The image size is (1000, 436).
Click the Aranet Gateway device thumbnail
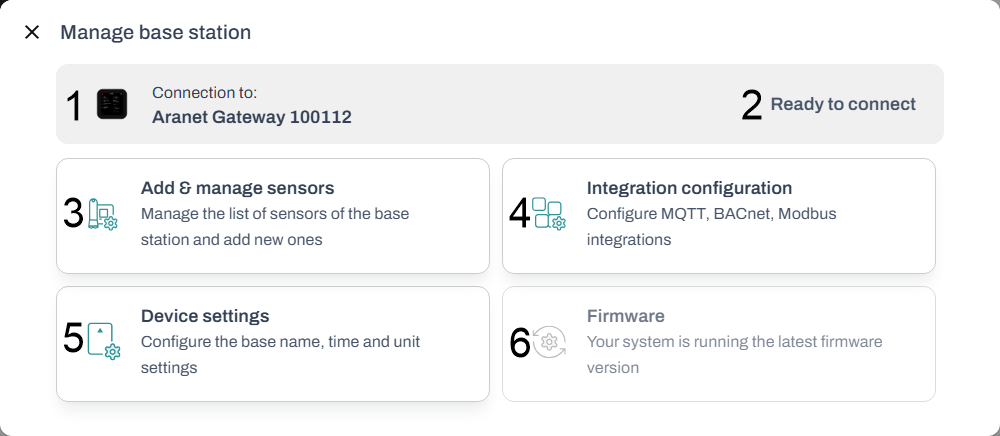pos(112,104)
